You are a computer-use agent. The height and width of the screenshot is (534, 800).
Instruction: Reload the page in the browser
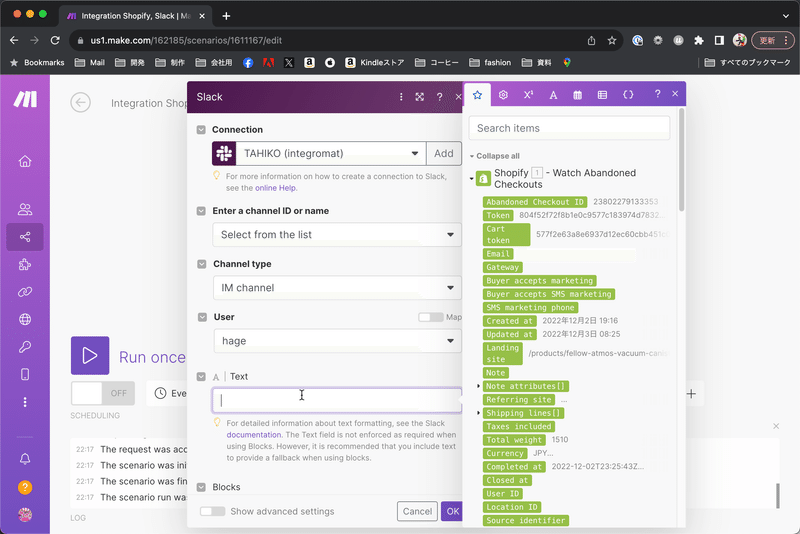(55, 40)
